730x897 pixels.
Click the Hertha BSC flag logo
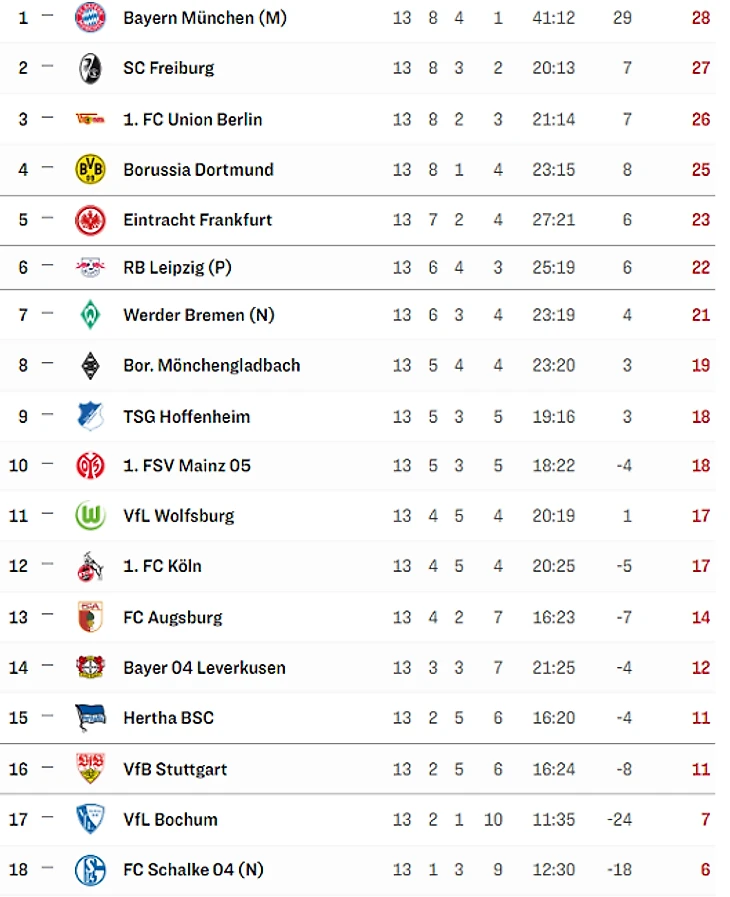(x=90, y=717)
